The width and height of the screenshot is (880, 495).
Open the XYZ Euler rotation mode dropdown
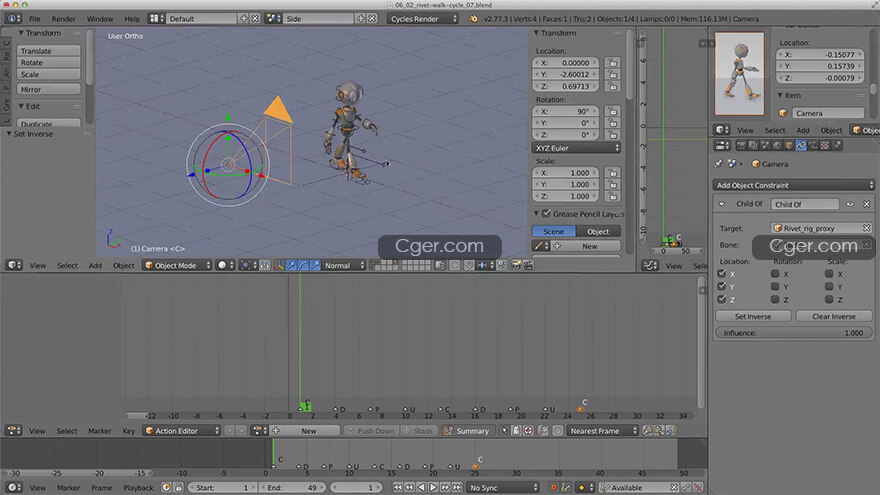pos(576,148)
